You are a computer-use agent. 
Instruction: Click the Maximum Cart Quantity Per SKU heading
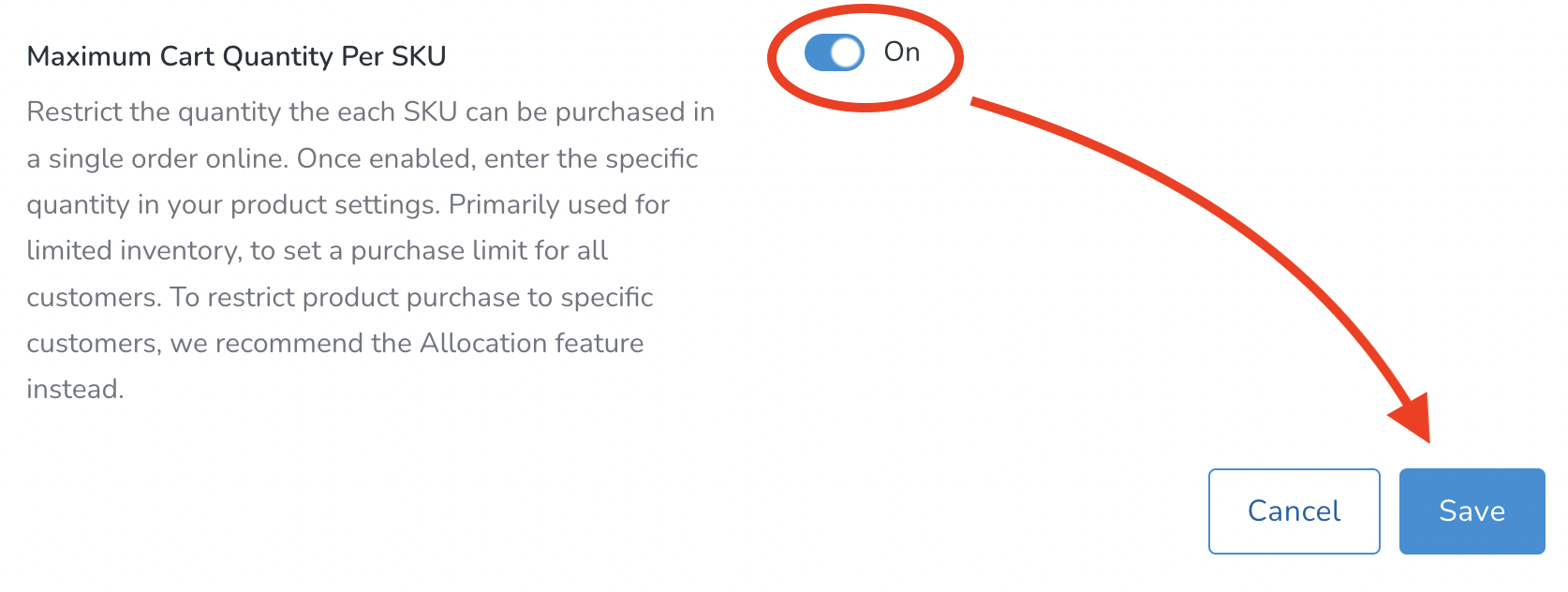pyautogui.click(x=236, y=58)
